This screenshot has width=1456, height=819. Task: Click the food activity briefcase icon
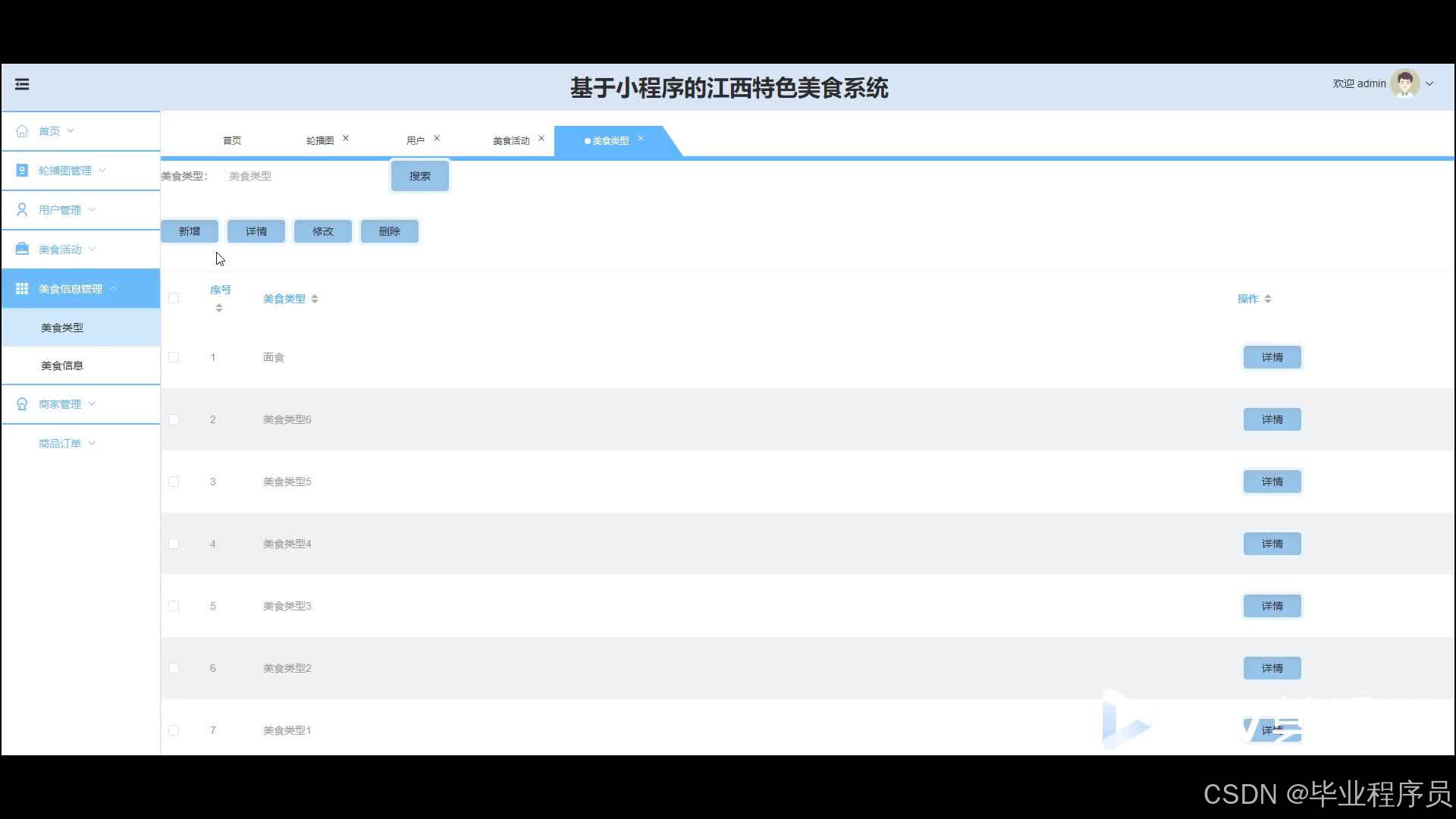click(22, 249)
